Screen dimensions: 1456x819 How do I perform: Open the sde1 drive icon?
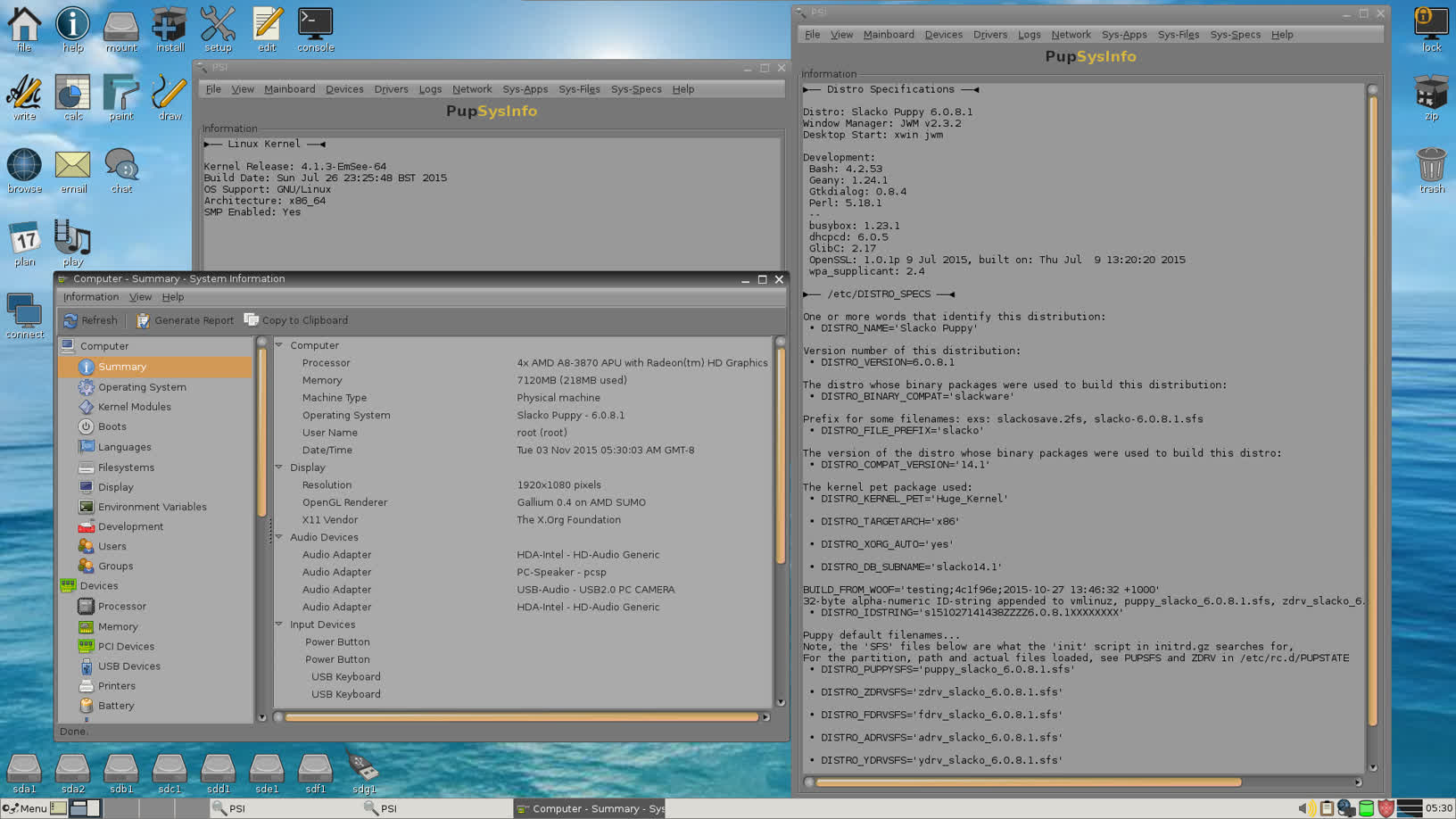coord(266,773)
